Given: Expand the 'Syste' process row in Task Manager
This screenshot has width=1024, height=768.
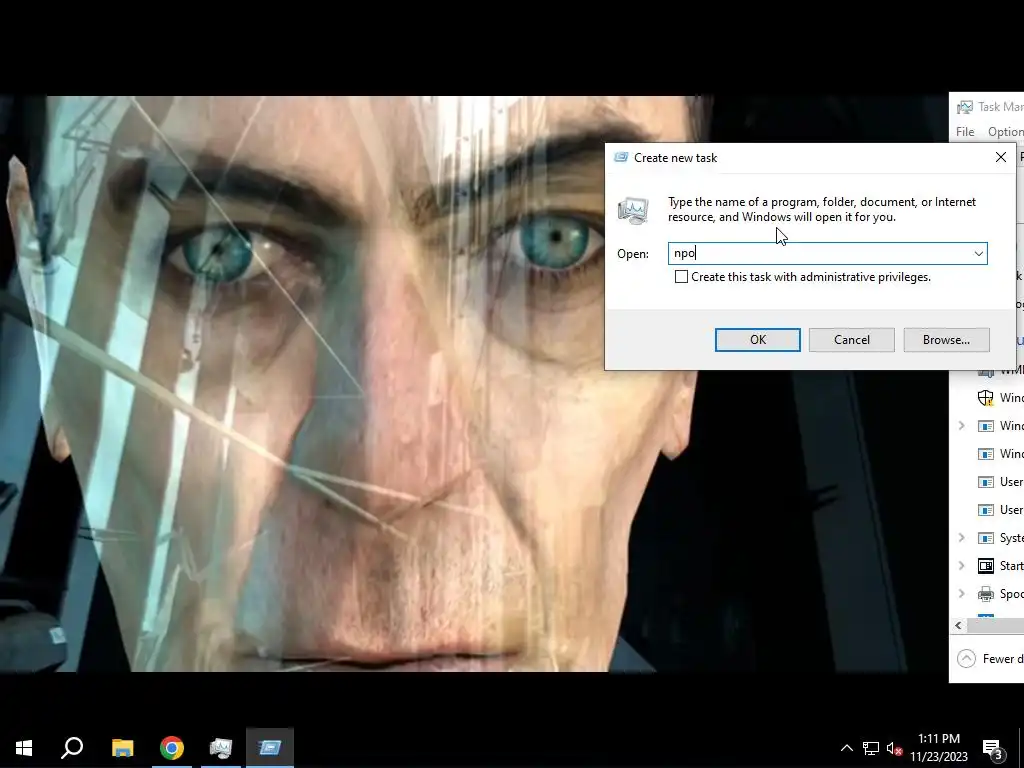Looking at the screenshot, I should pyautogui.click(x=961, y=537).
